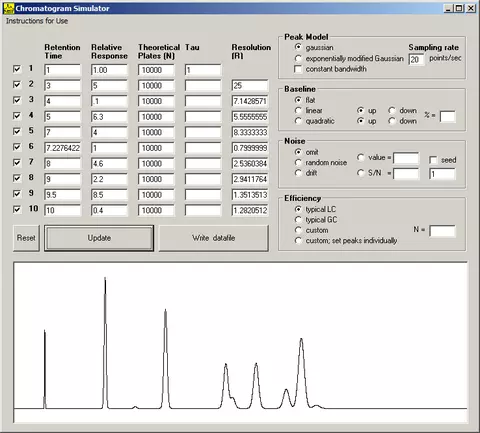Viewport: 480px width, 433px height.
Task: Click peak 1 Tau field
Action: click(x=203, y=70)
